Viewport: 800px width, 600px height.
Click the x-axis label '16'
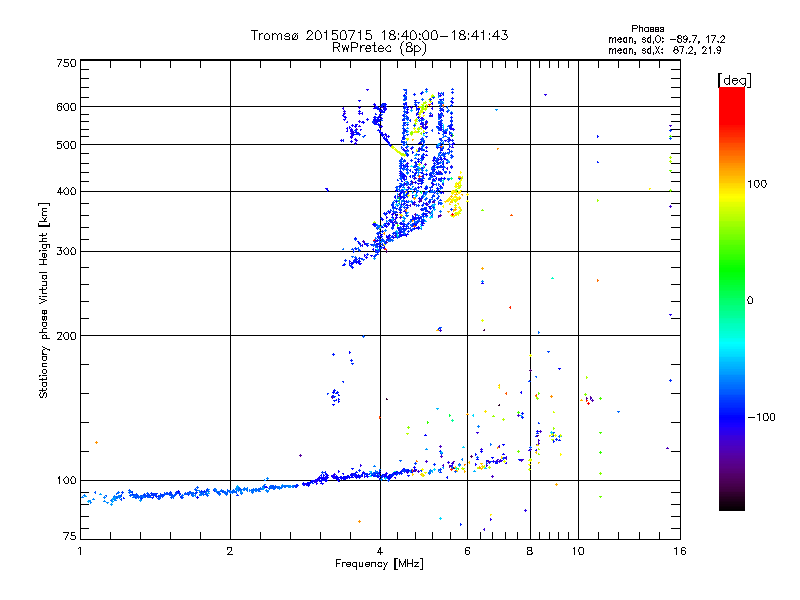pyautogui.click(x=680, y=551)
